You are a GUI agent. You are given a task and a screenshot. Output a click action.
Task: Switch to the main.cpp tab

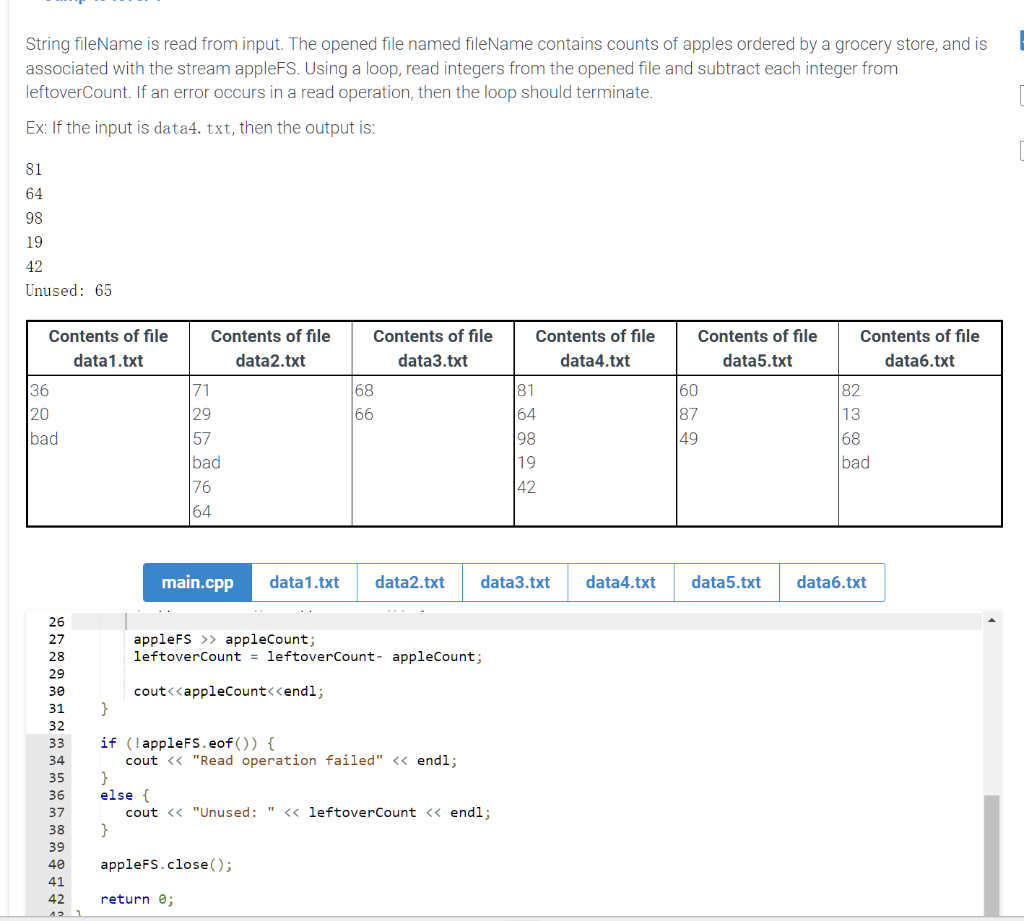pos(197,582)
